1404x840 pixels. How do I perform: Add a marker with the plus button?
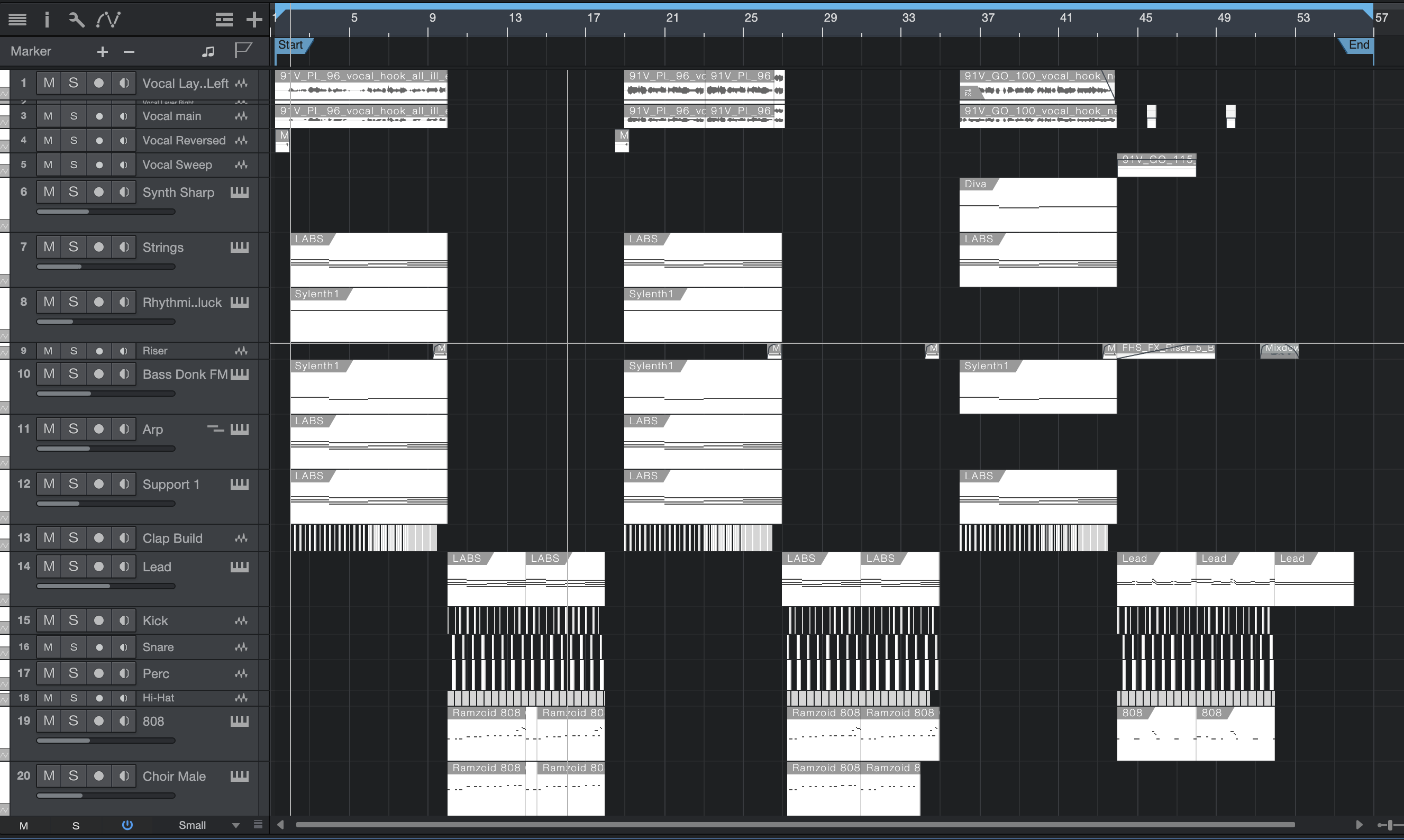coord(103,52)
